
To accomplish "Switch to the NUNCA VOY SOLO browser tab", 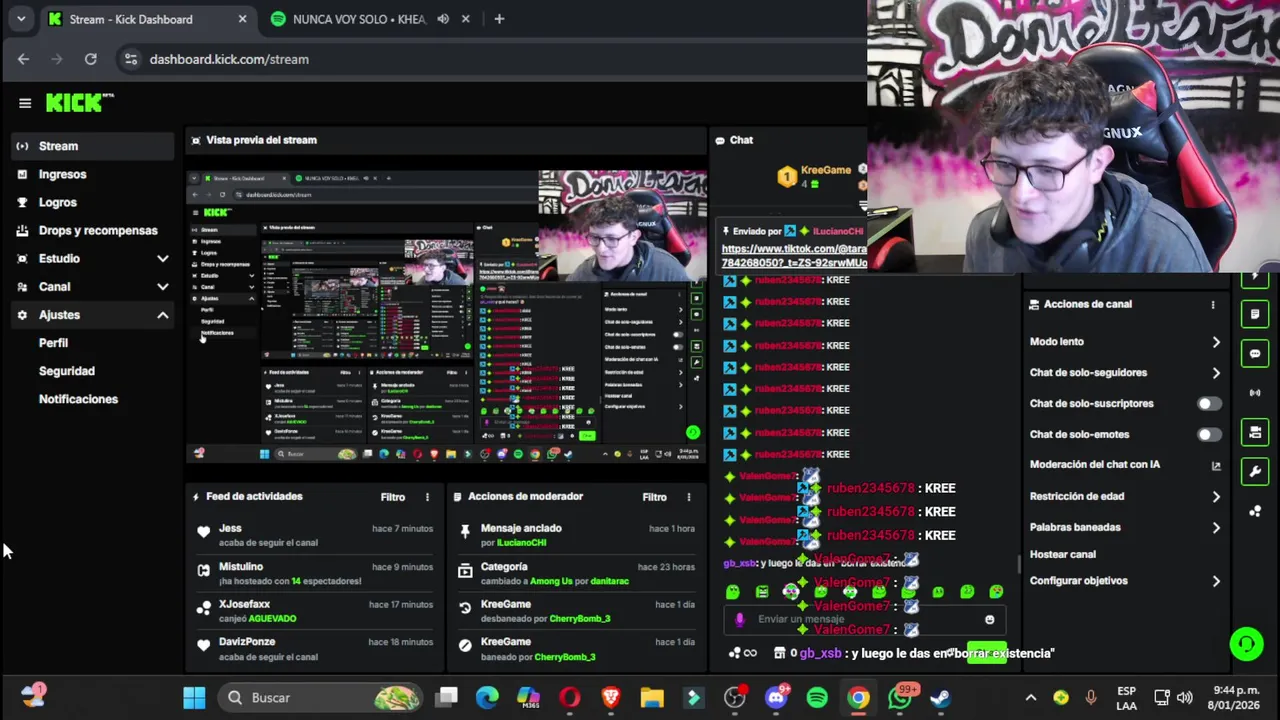I will (360, 19).
